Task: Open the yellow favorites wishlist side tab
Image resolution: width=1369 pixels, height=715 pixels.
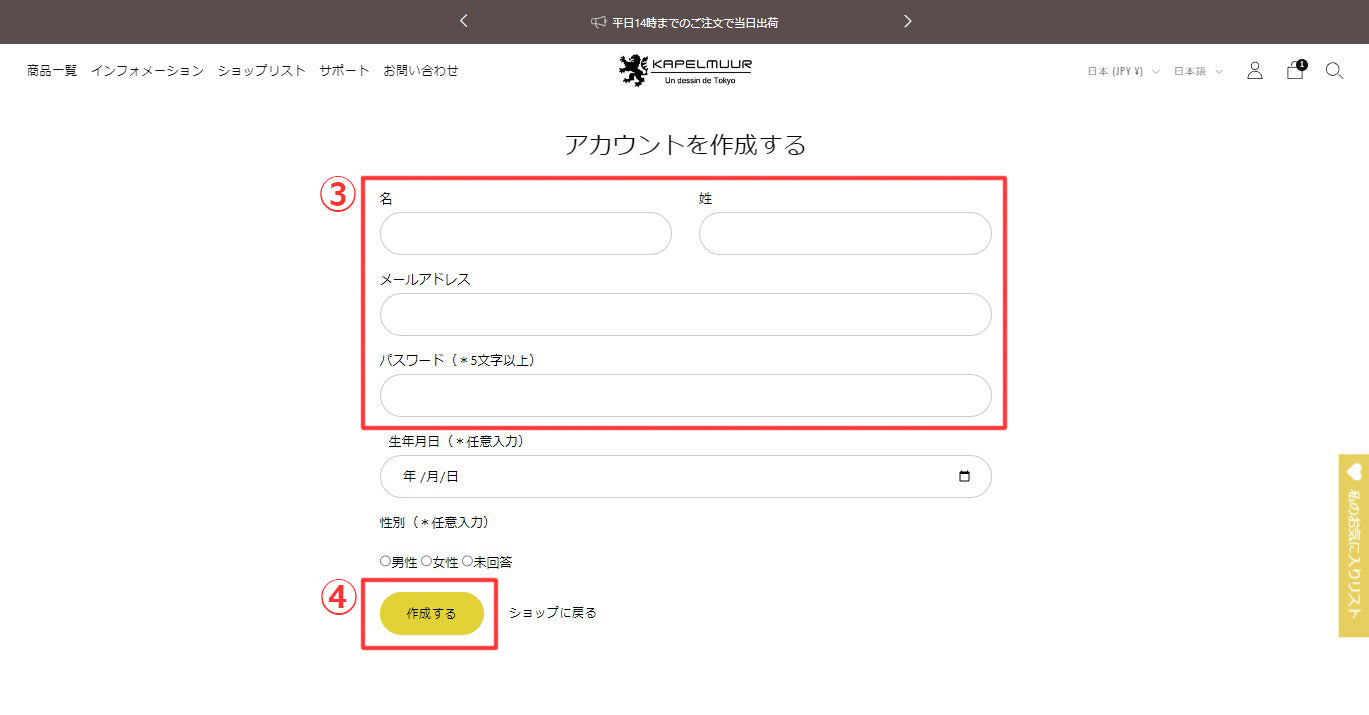Action: point(1354,545)
